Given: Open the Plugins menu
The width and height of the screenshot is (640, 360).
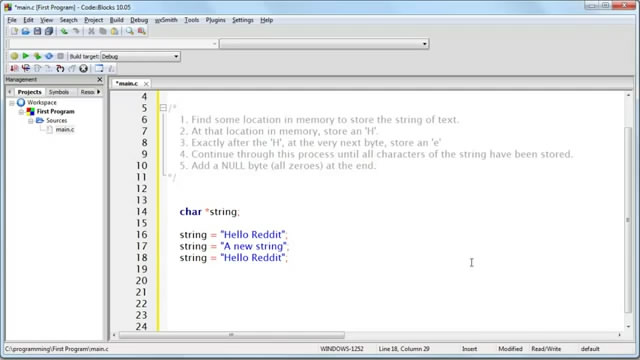Looking at the screenshot, I should 216,20.
